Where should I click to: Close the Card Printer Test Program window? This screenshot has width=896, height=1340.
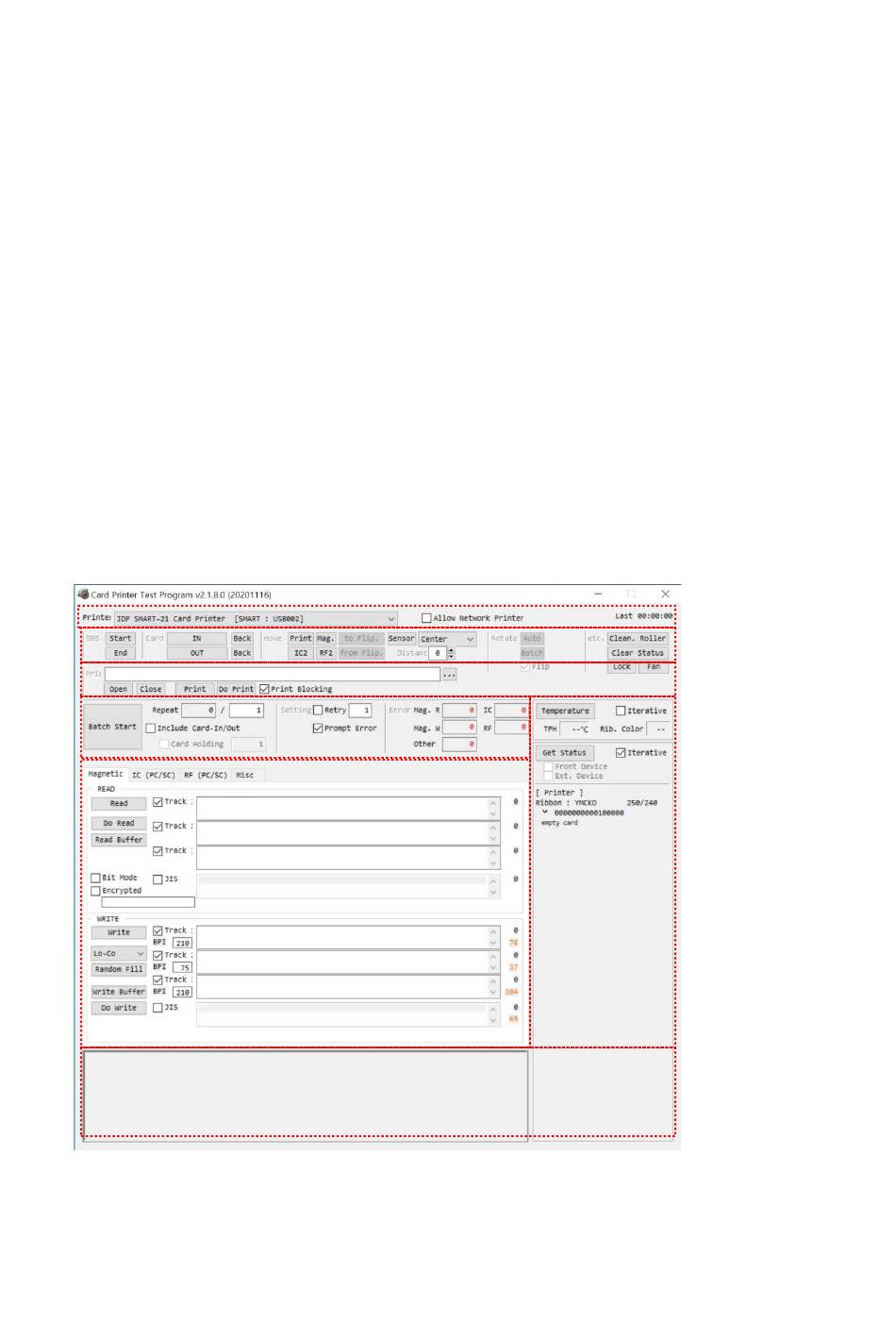[x=665, y=595]
